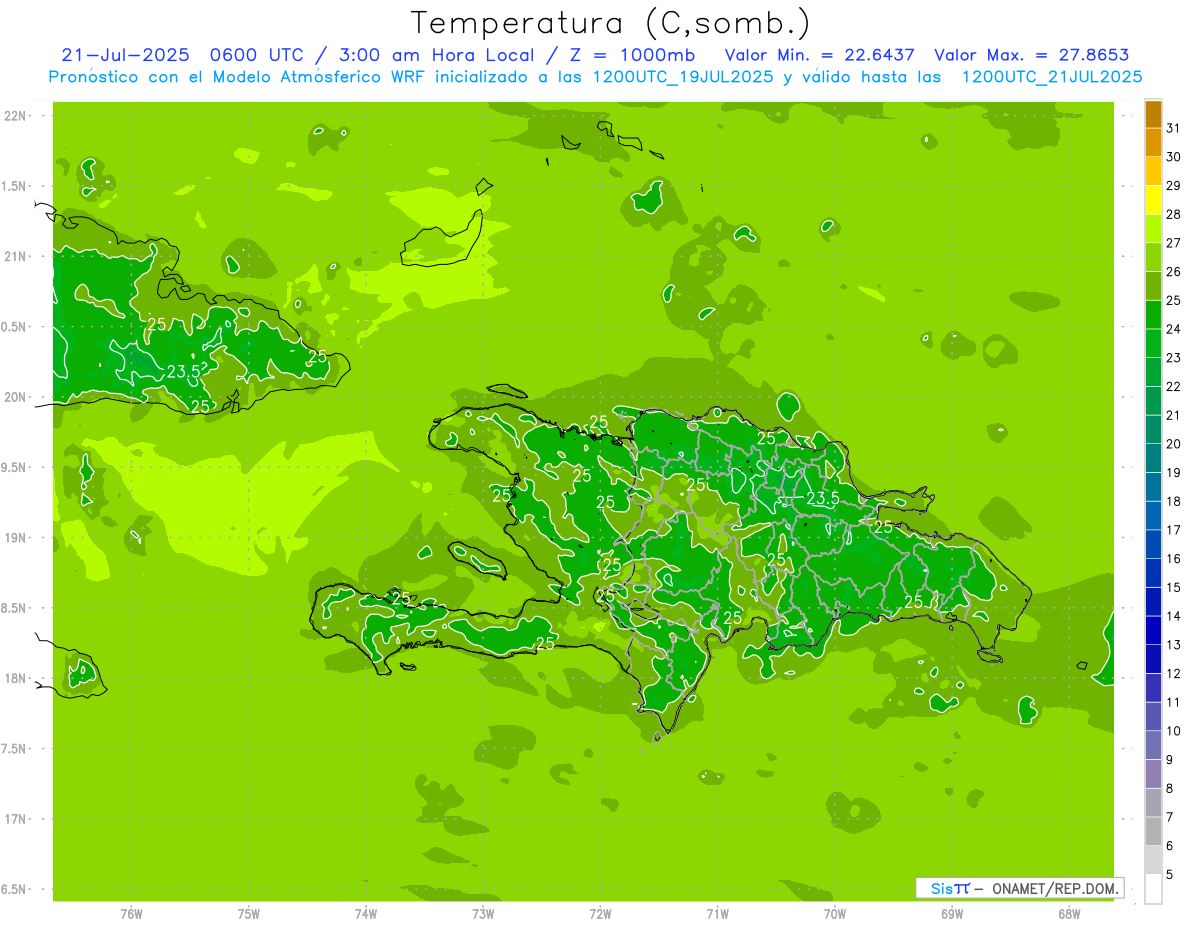Select the purple legend band between 9 and 10
The height and width of the screenshot is (927, 1200).
(1153, 745)
